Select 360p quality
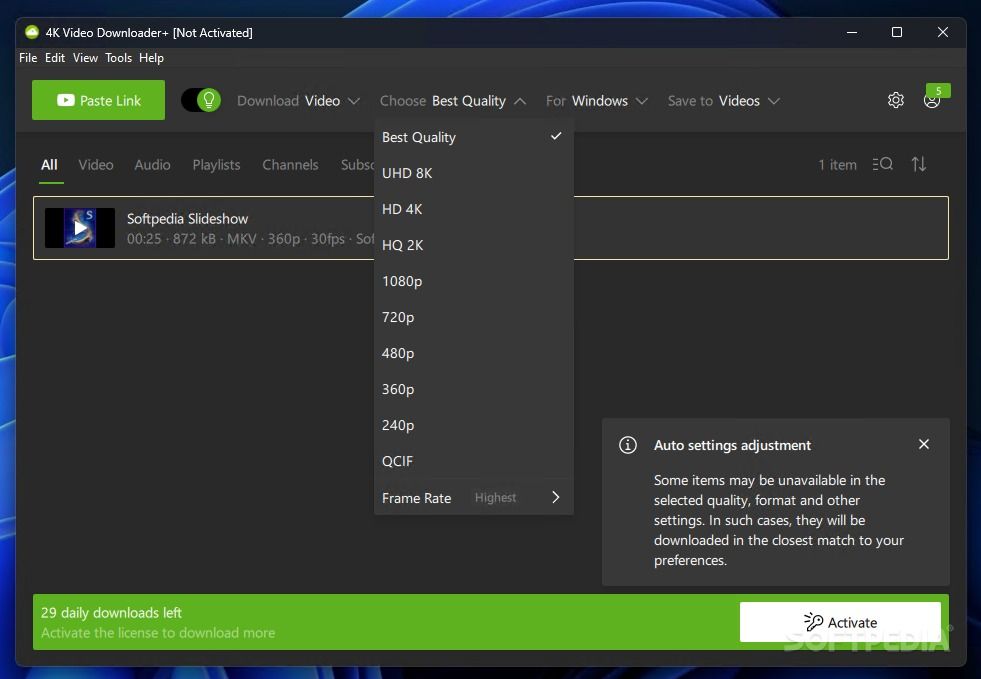Viewport: 981px width, 679px height. pyautogui.click(x=474, y=389)
